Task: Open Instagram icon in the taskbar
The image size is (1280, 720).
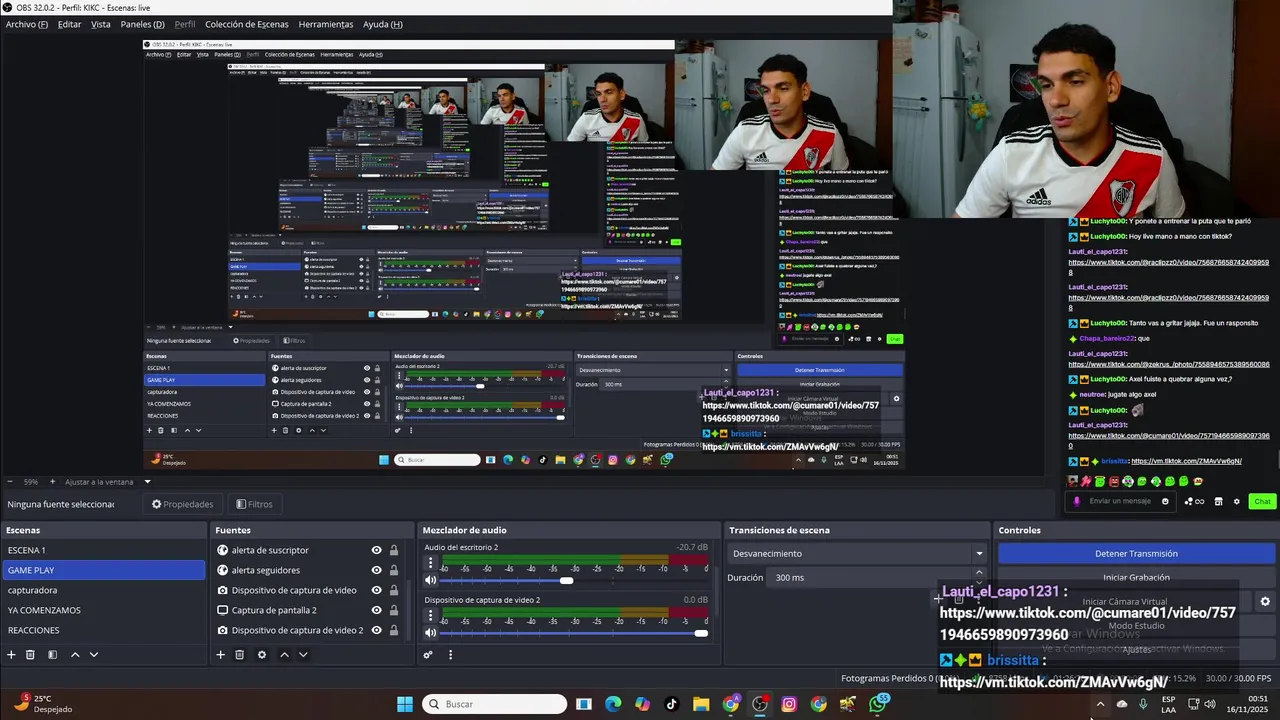Action: pos(789,704)
